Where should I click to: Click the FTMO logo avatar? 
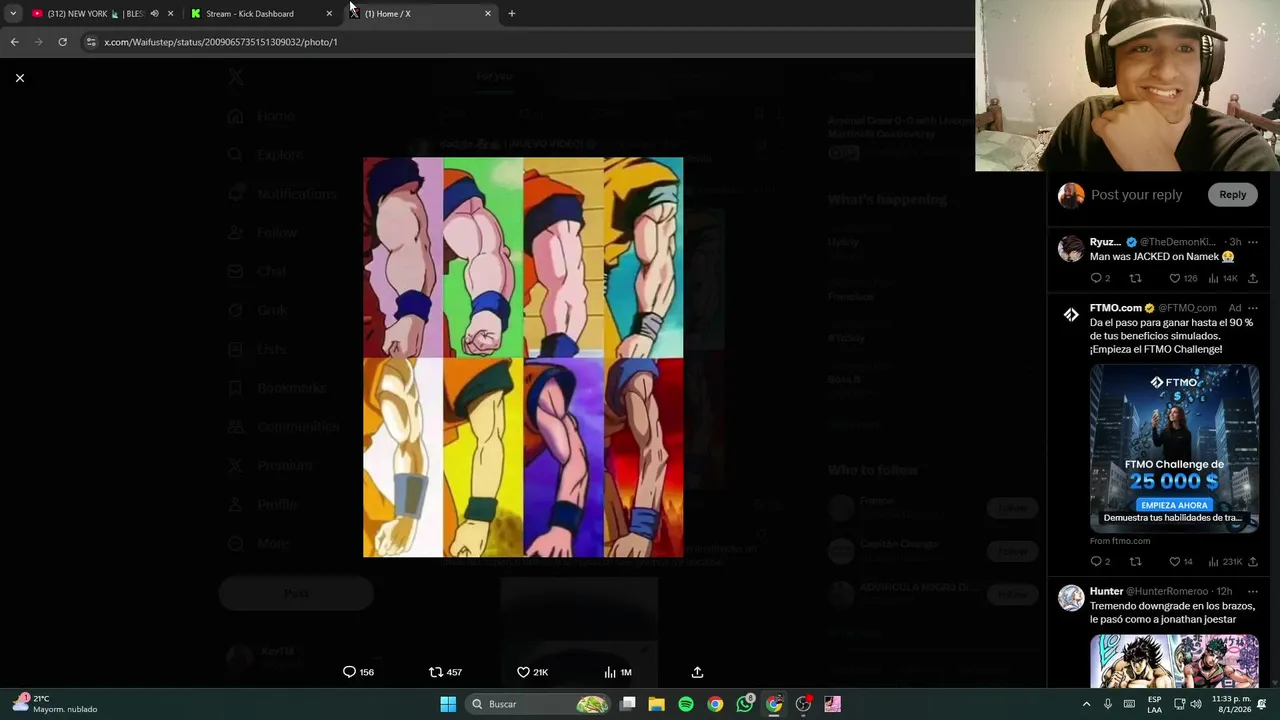tap(1071, 314)
